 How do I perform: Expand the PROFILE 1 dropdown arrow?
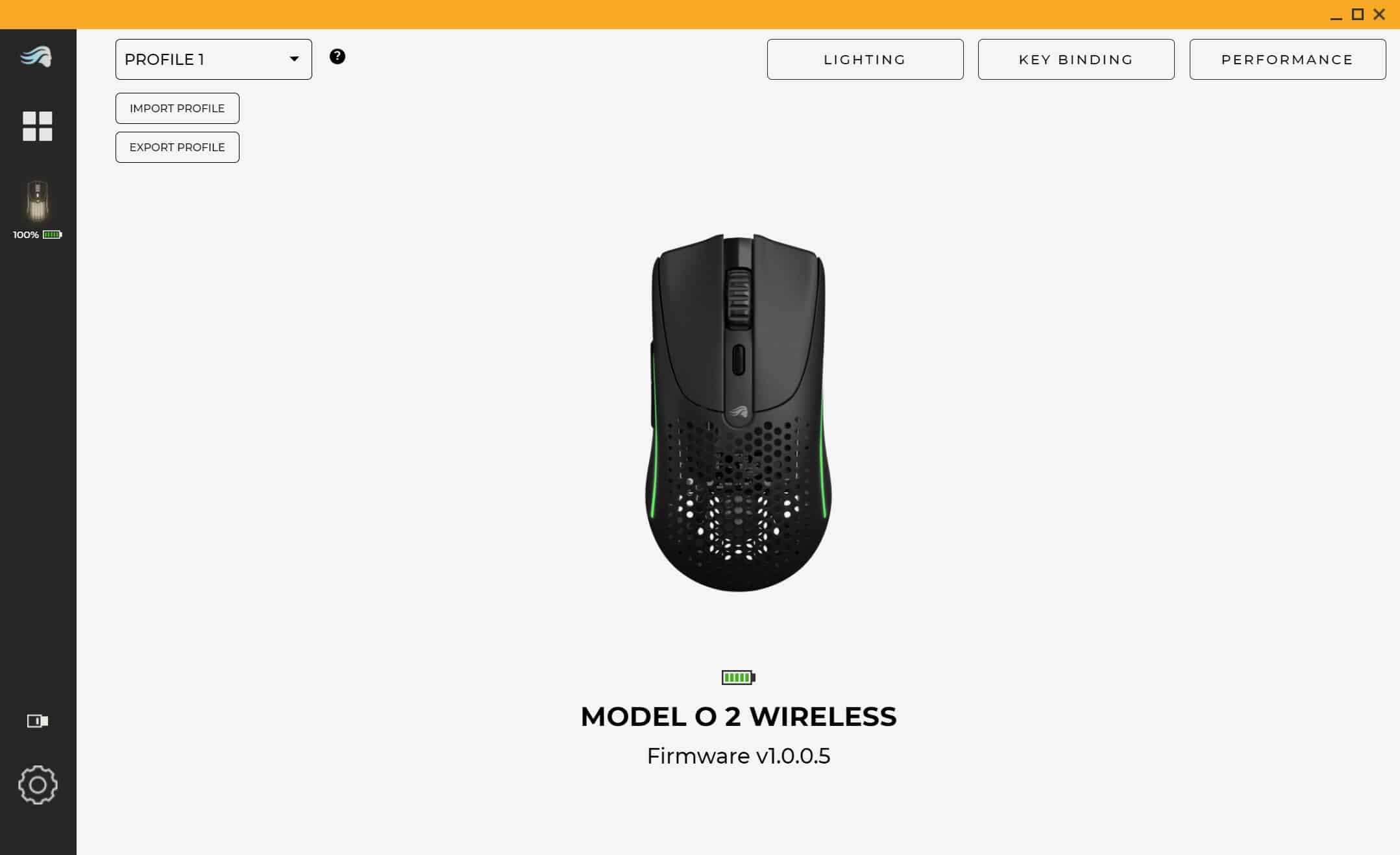tap(294, 59)
